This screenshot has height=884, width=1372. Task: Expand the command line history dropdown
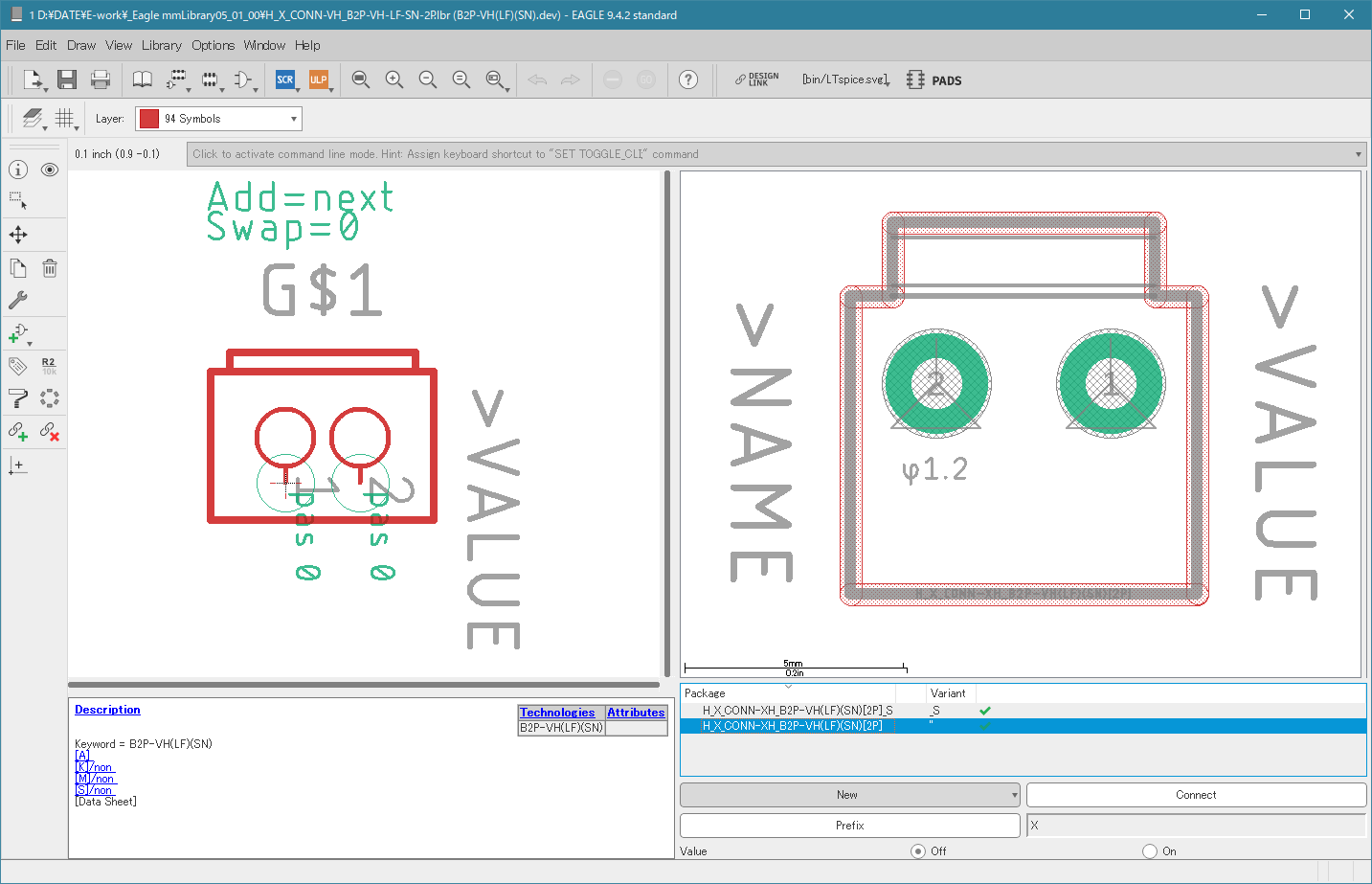(1358, 154)
